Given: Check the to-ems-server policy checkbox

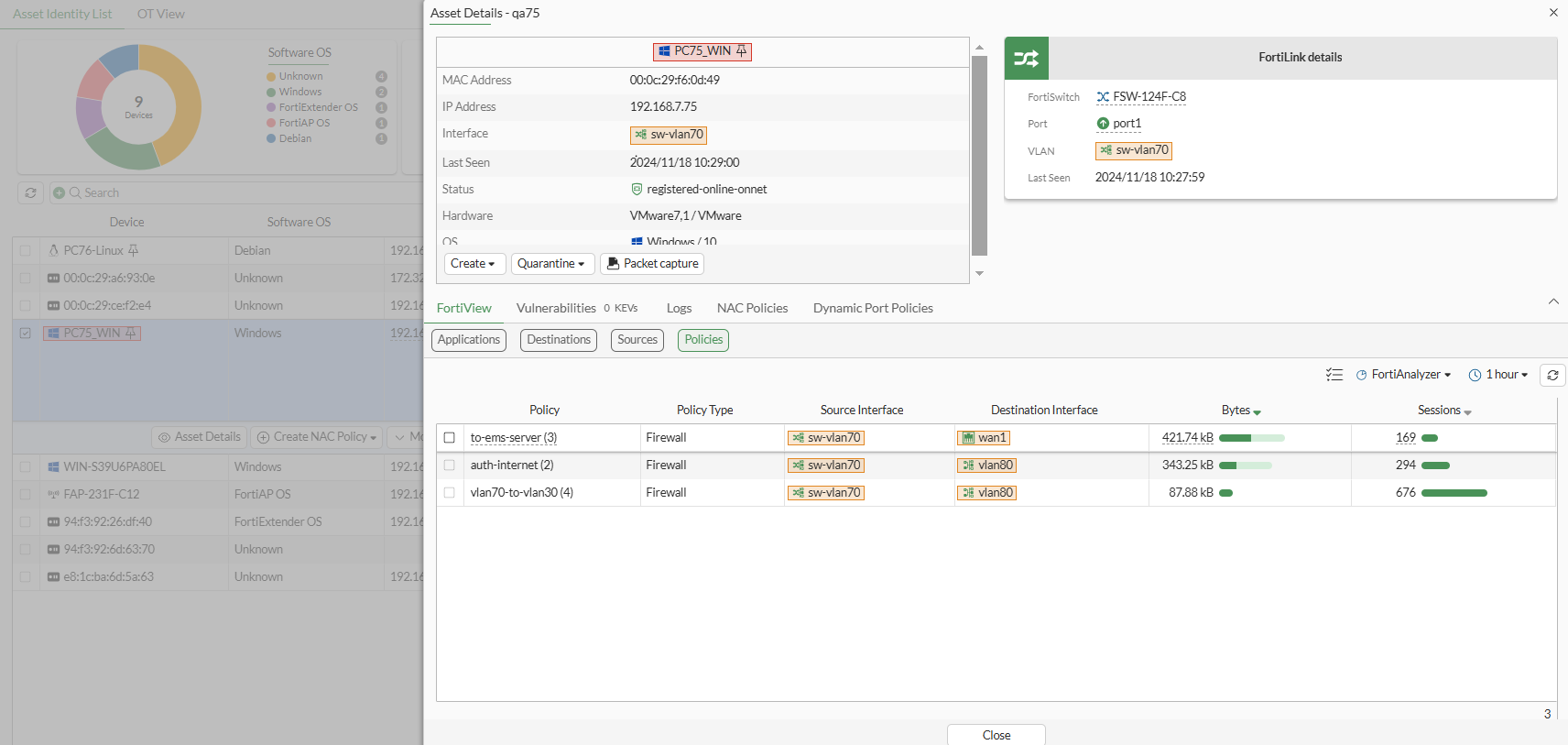Looking at the screenshot, I should click(450, 438).
